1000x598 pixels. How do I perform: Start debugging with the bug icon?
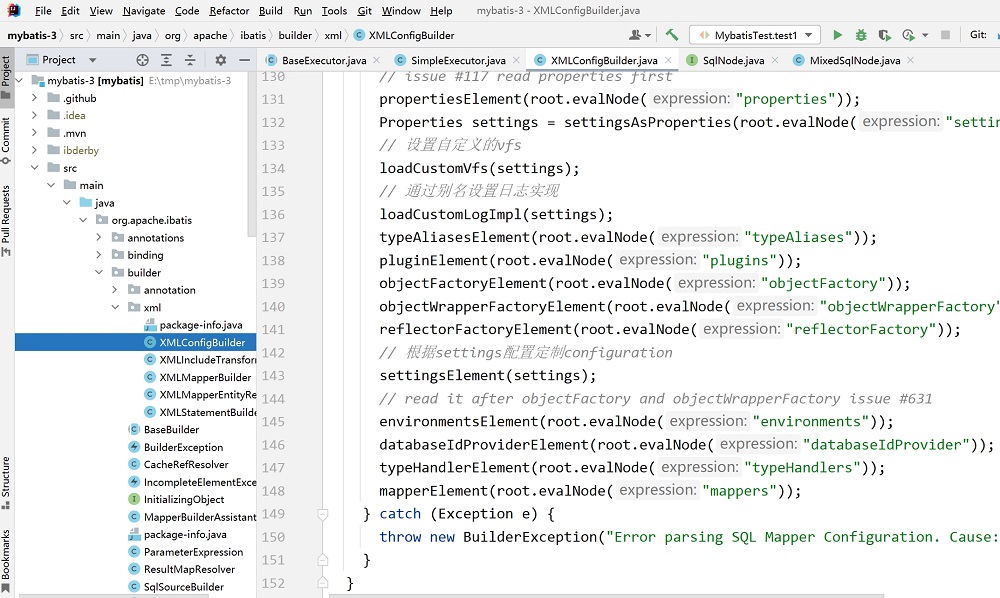[x=860, y=35]
